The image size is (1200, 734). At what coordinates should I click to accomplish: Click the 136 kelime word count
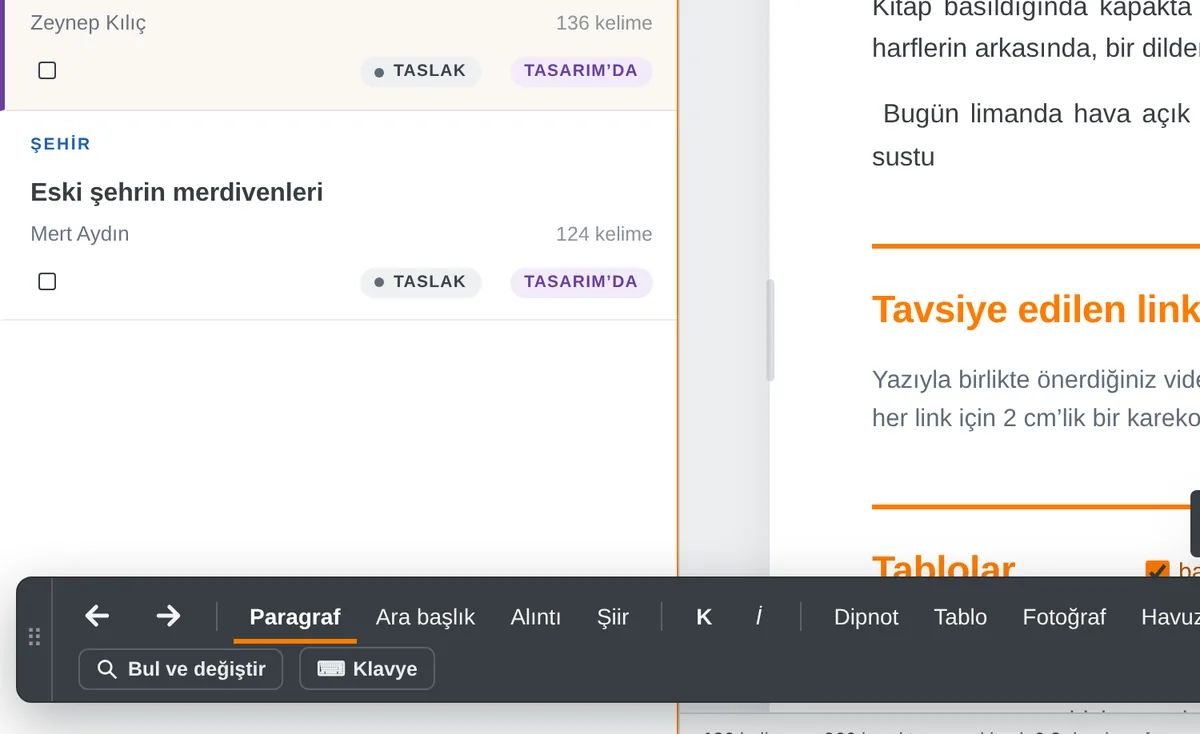tap(604, 23)
